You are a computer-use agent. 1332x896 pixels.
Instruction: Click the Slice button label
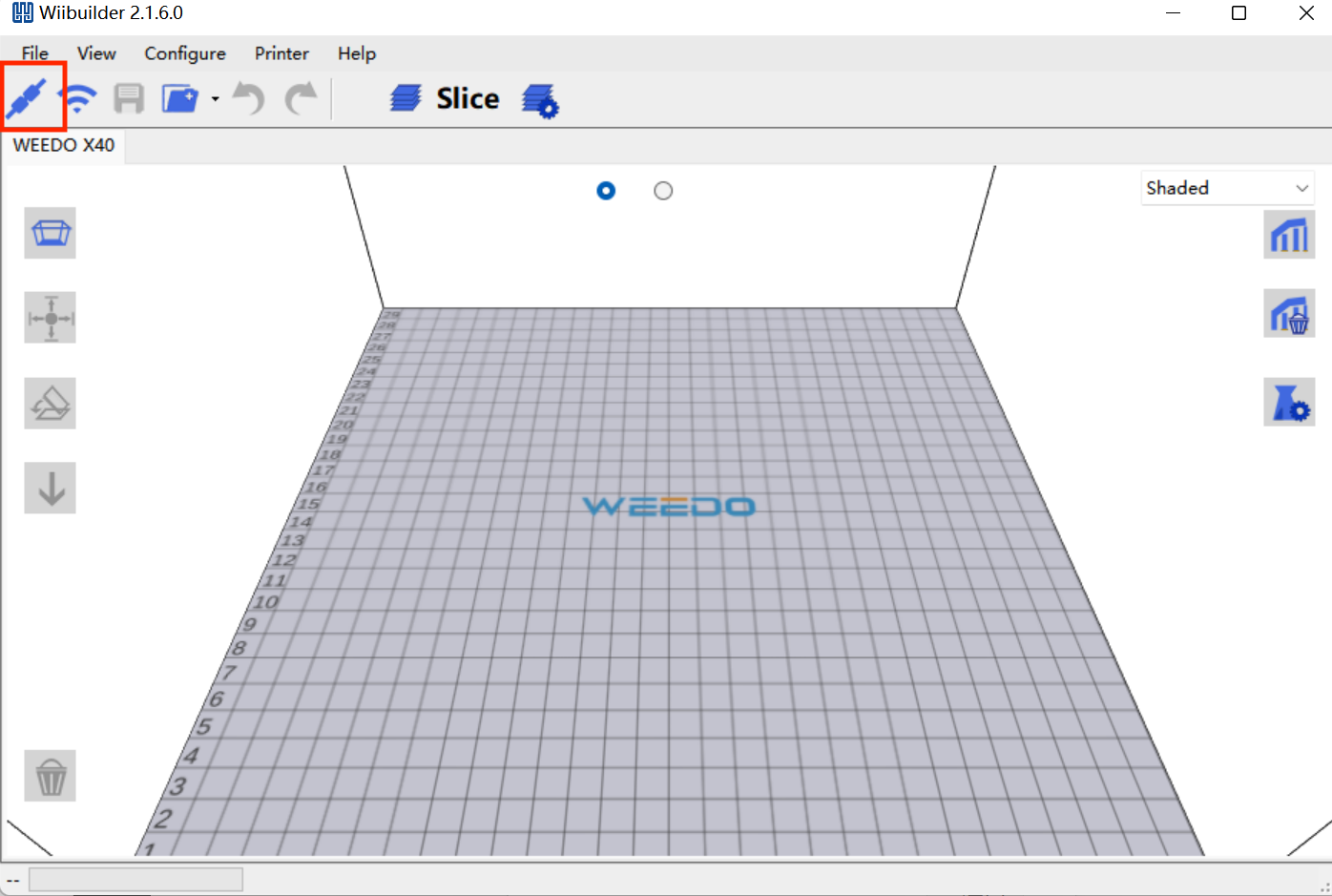468,98
